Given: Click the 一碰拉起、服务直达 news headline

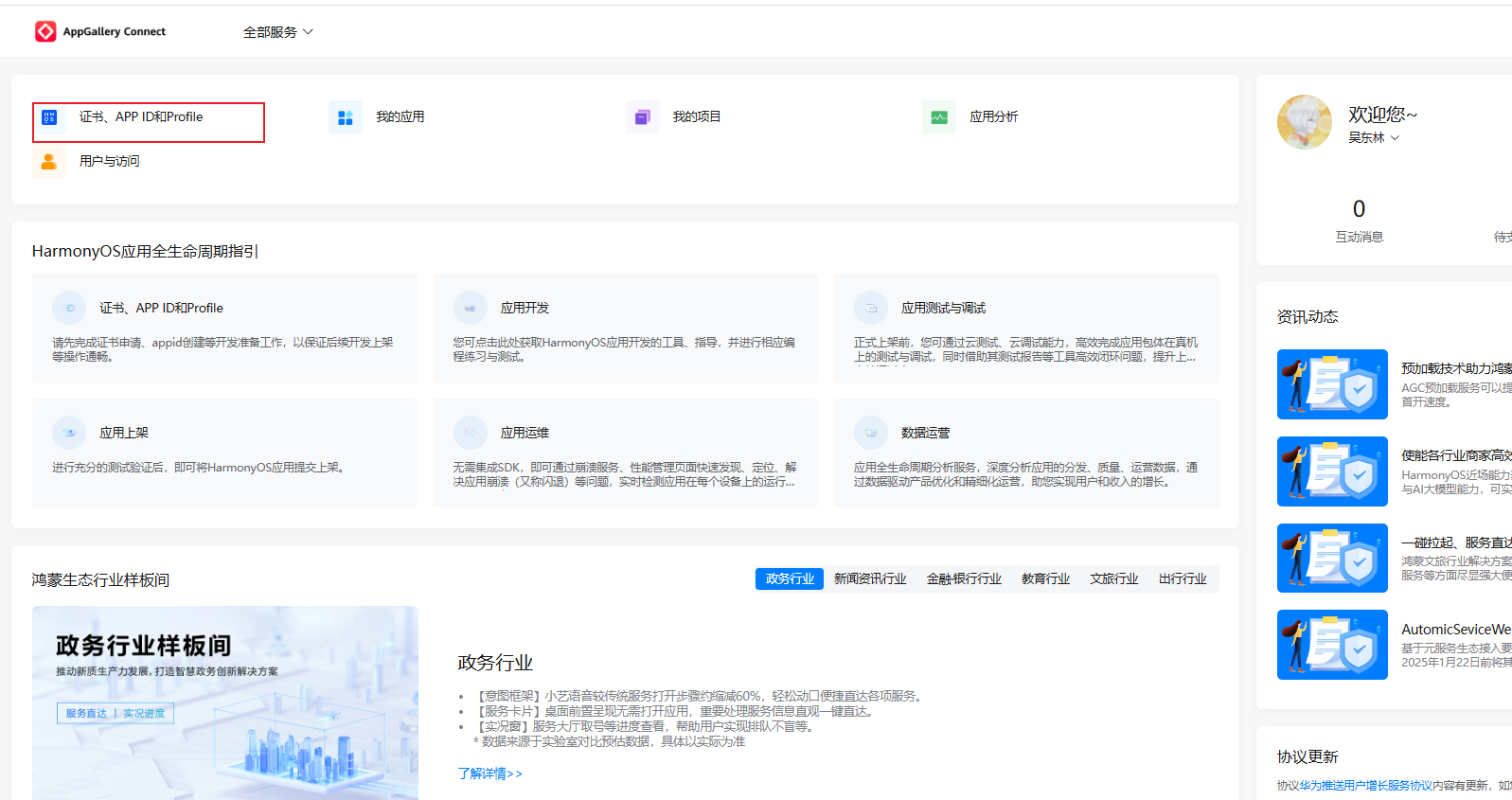Looking at the screenshot, I should [1456, 542].
